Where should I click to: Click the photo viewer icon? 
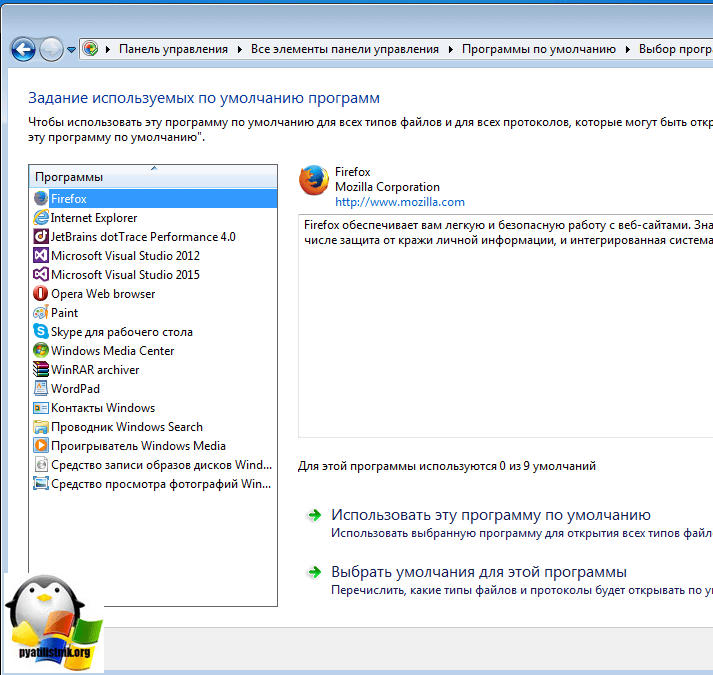(x=40, y=484)
